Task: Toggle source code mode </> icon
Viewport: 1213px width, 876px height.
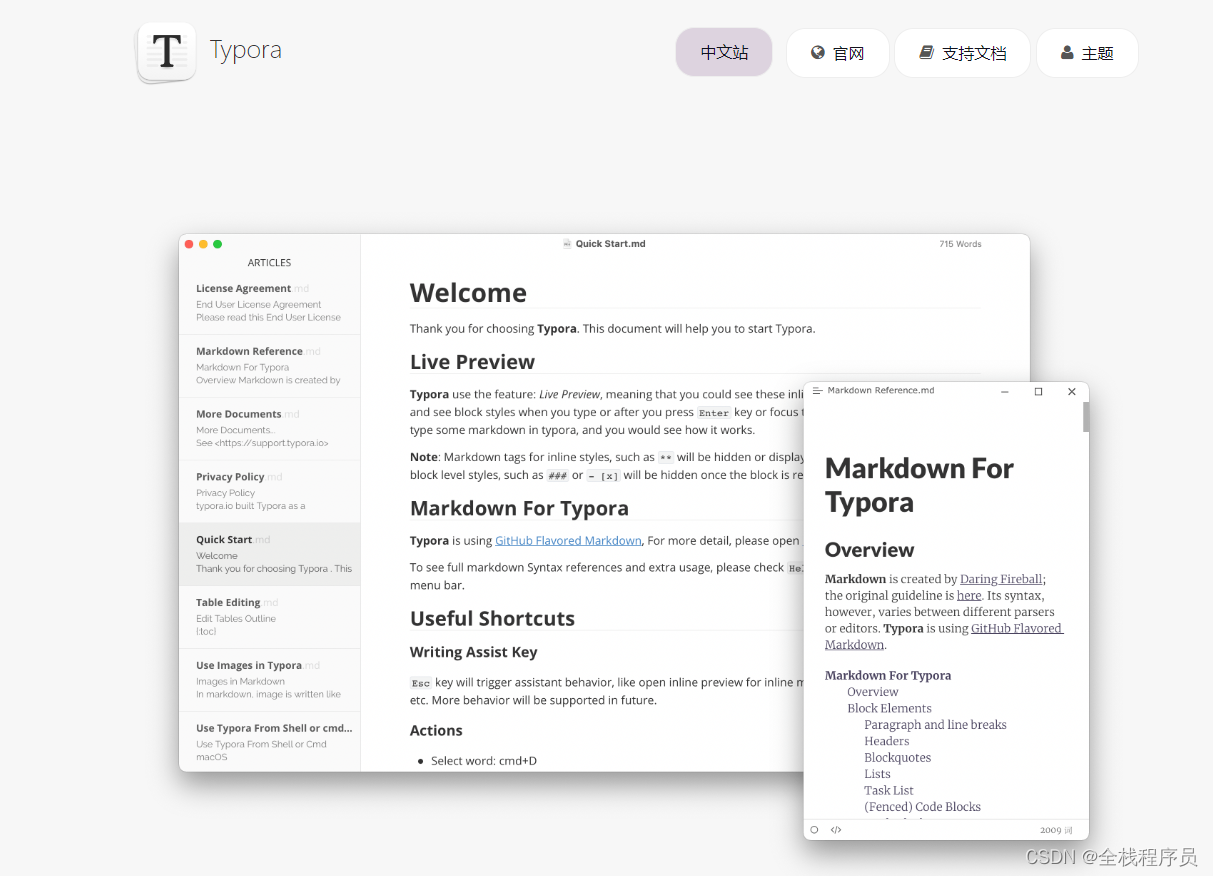Action: [836, 830]
